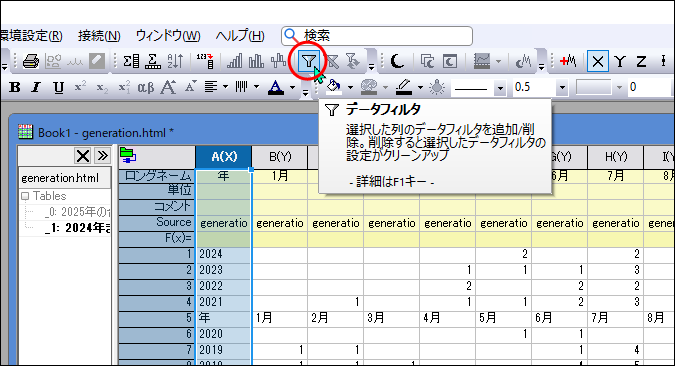Run Statistics on Rows icon

[153, 61]
